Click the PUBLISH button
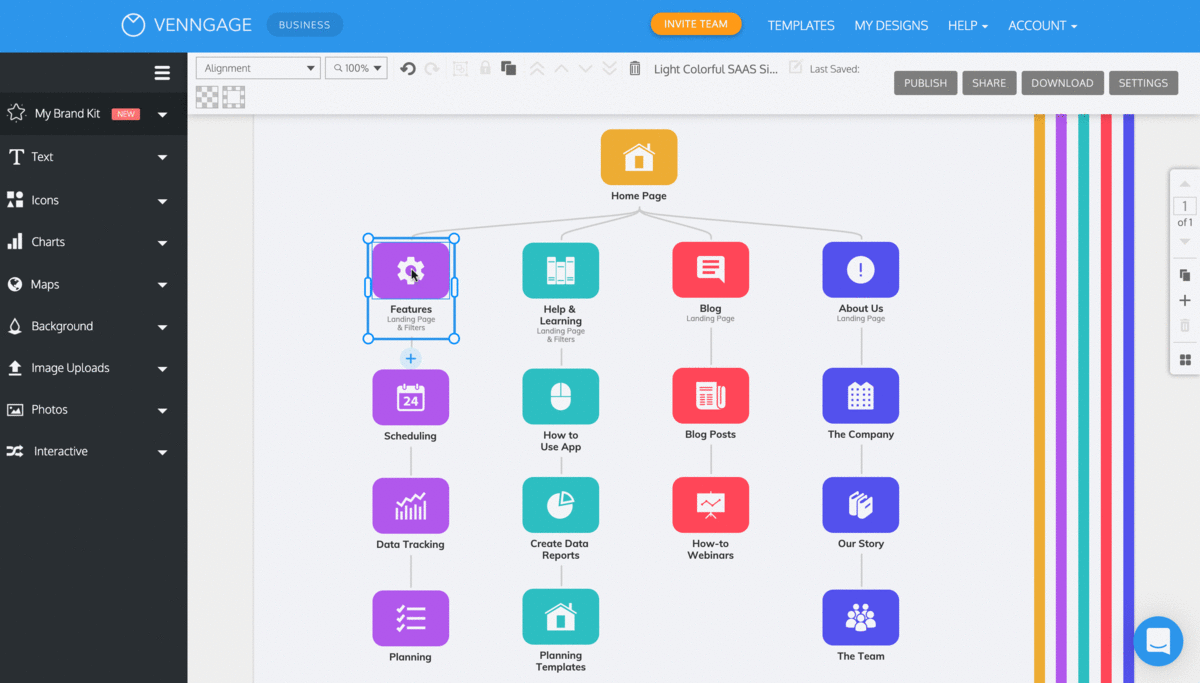1200x683 pixels. click(926, 83)
